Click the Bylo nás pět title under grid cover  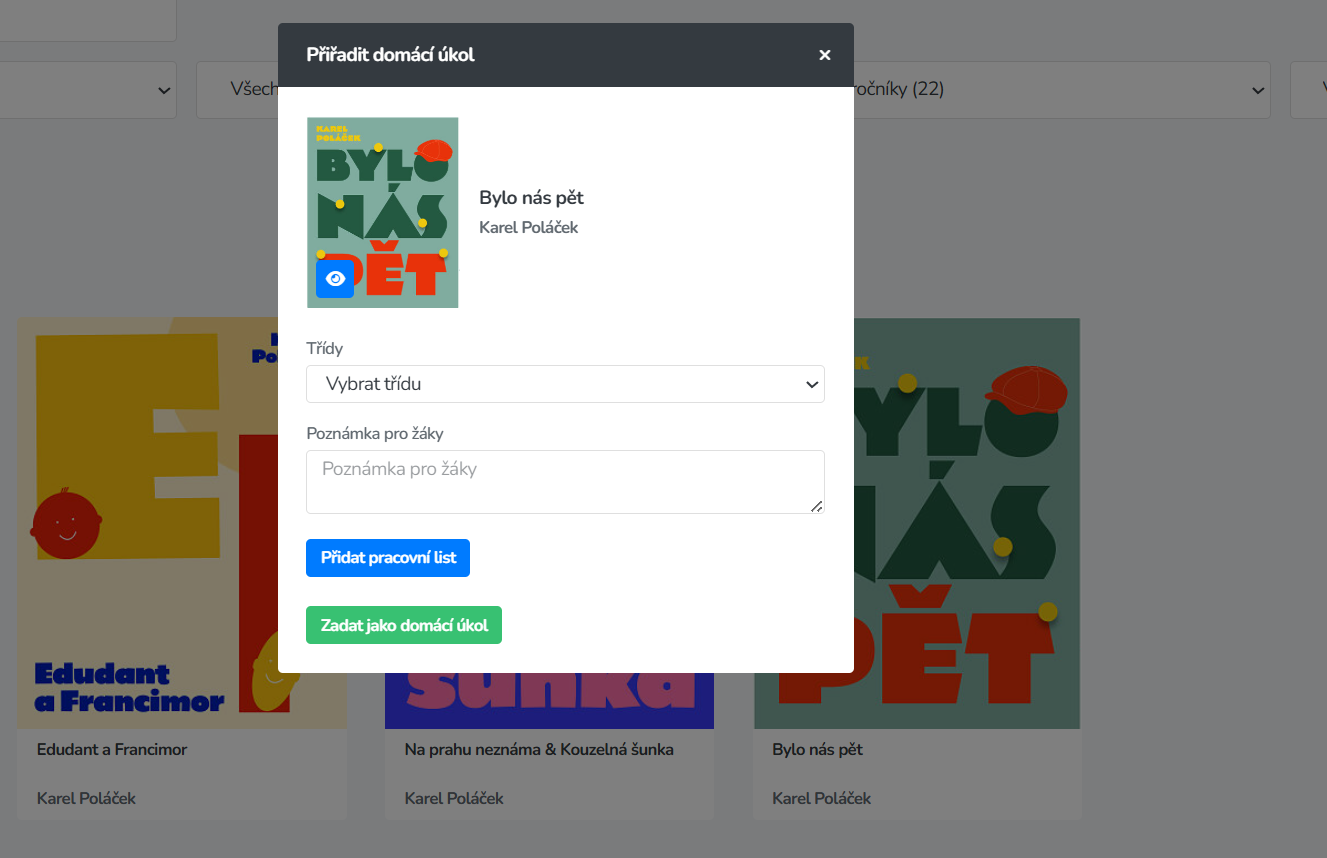click(818, 749)
